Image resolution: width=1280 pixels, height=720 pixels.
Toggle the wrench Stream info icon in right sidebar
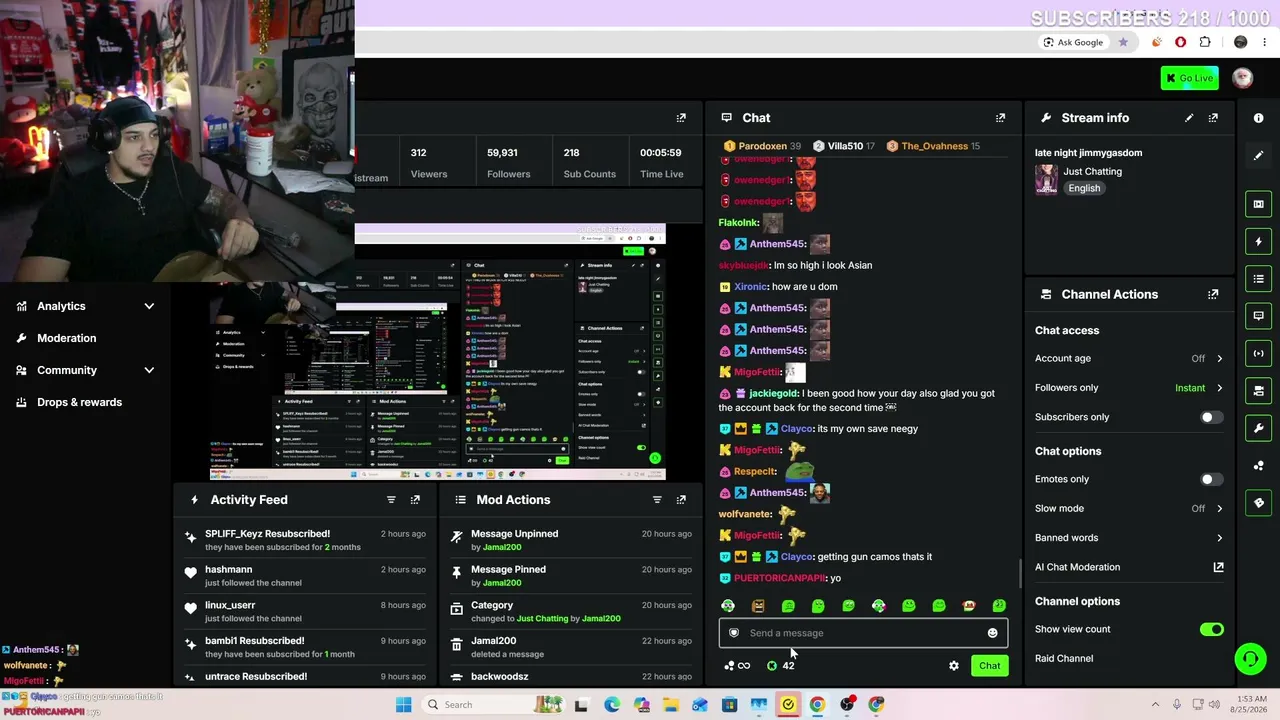tap(1258, 428)
